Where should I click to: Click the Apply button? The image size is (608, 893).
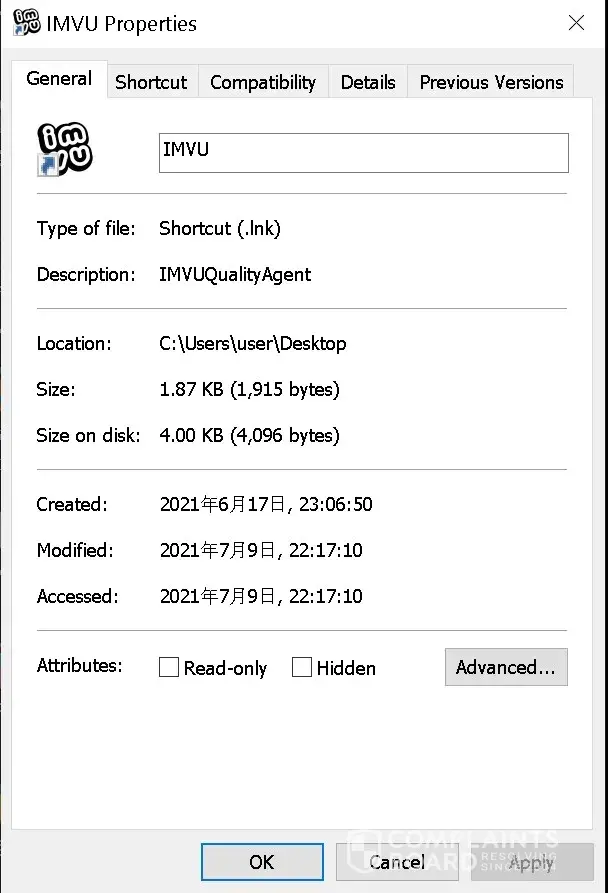tap(531, 862)
